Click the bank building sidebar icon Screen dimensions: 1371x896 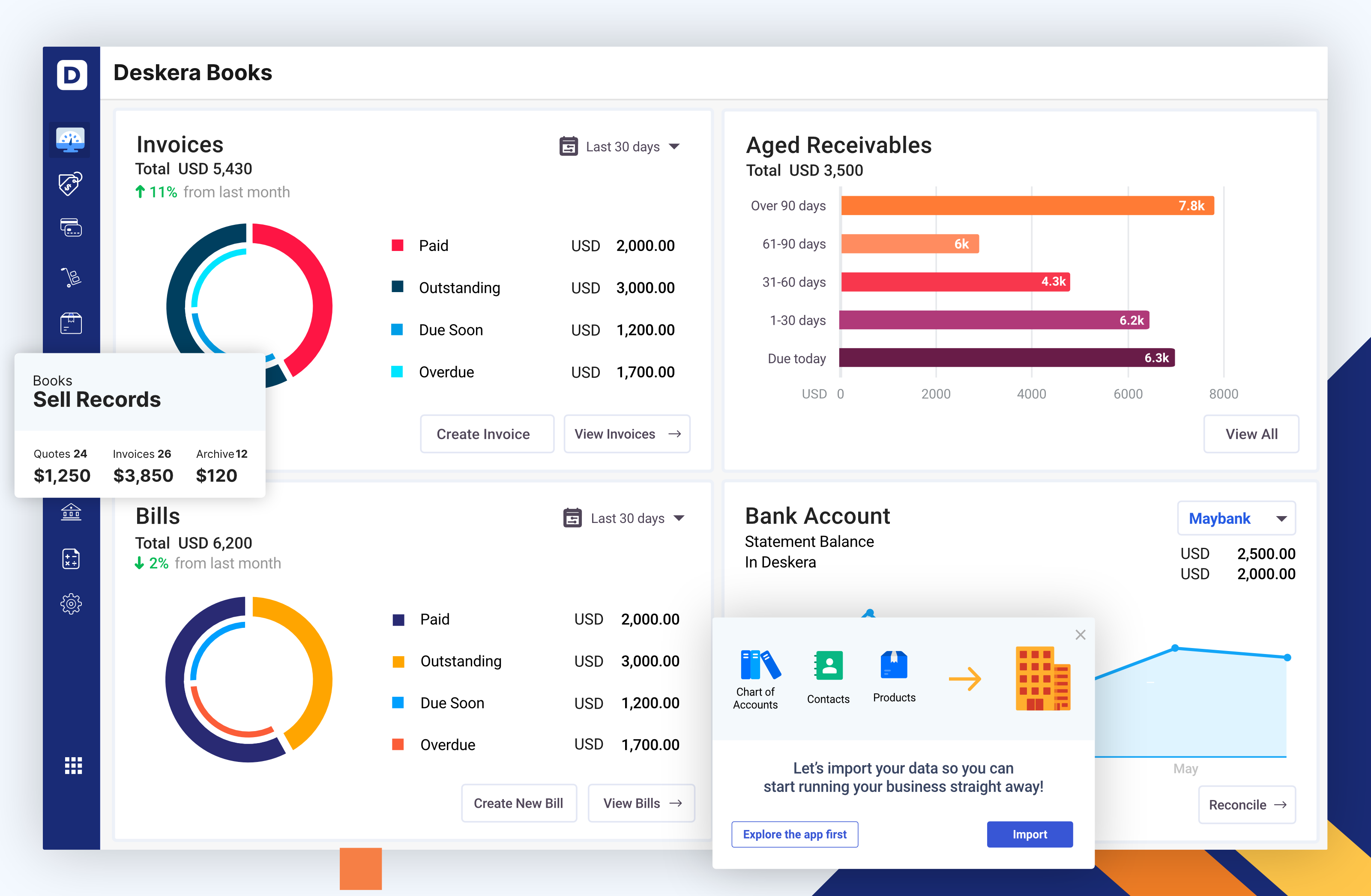71,512
